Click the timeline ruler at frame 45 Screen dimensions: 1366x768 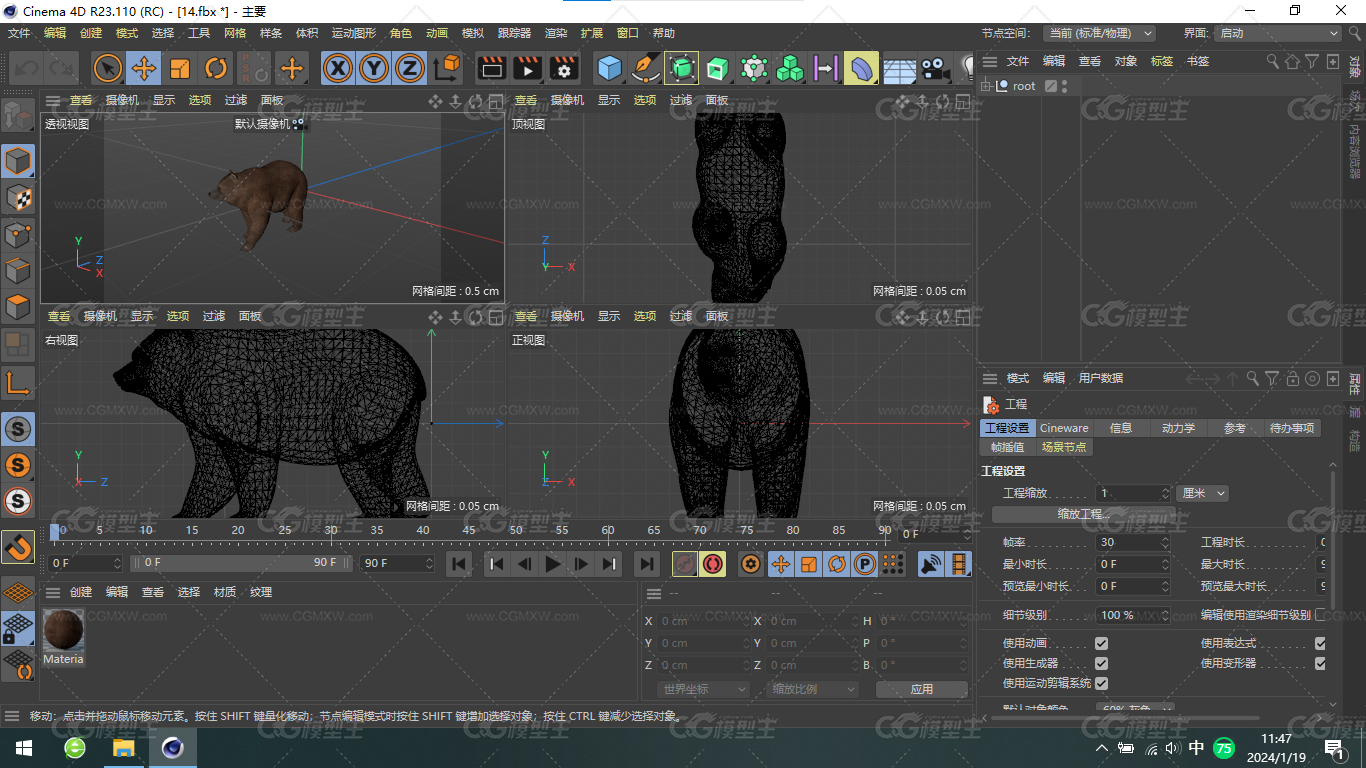pos(469,530)
